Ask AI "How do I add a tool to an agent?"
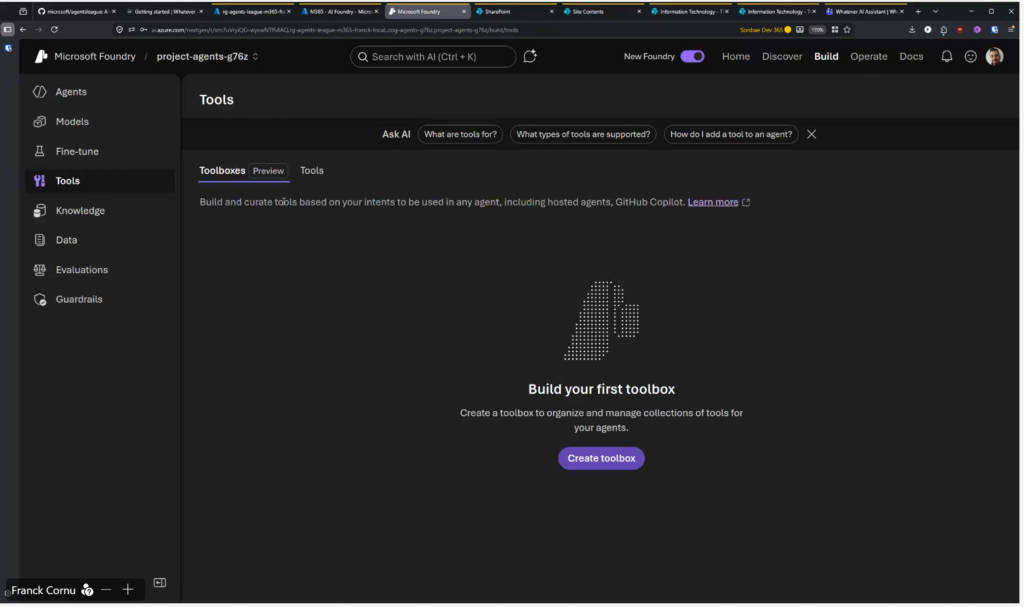 pyautogui.click(x=731, y=135)
